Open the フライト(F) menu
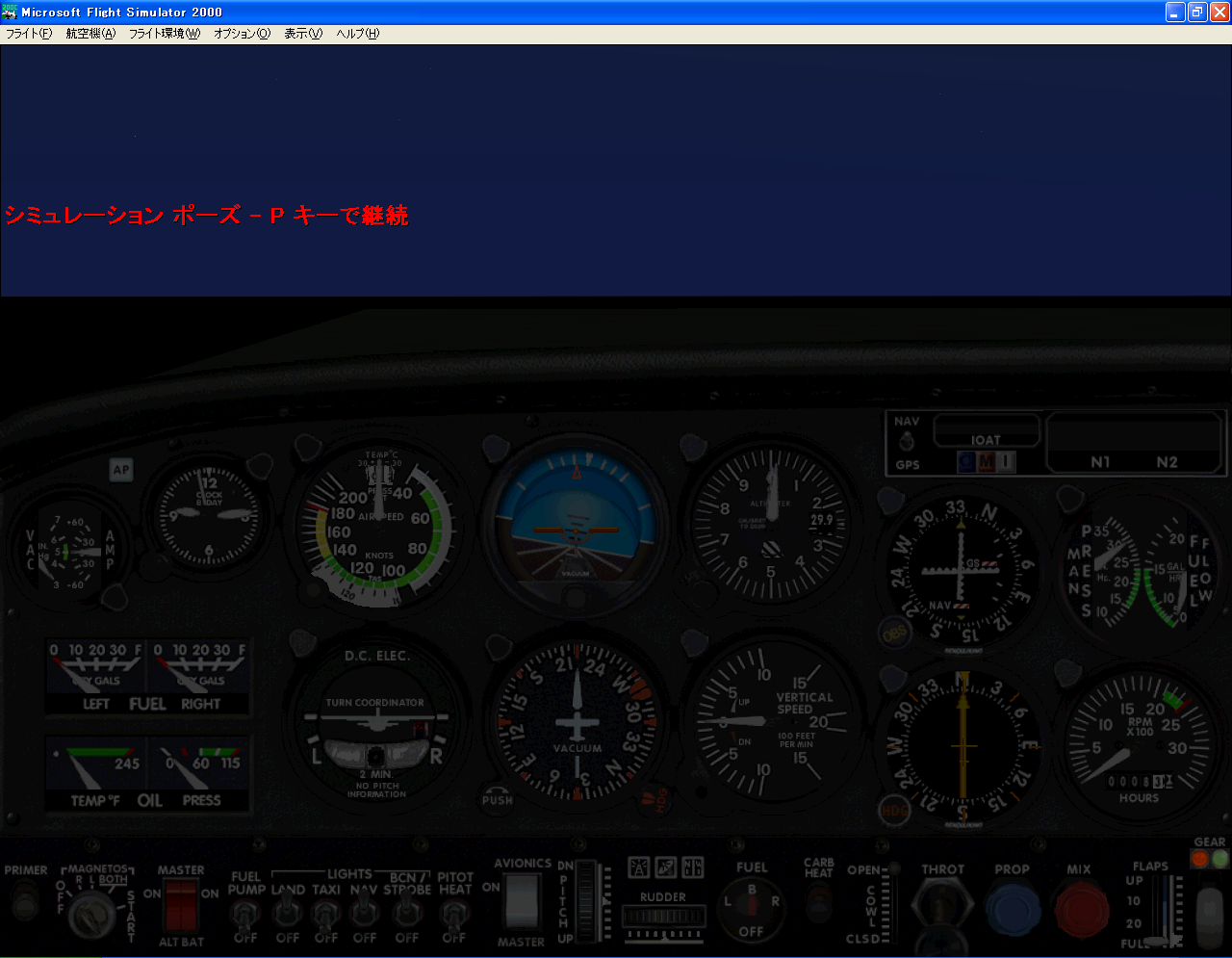The width and height of the screenshot is (1232, 958). (x=29, y=34)
